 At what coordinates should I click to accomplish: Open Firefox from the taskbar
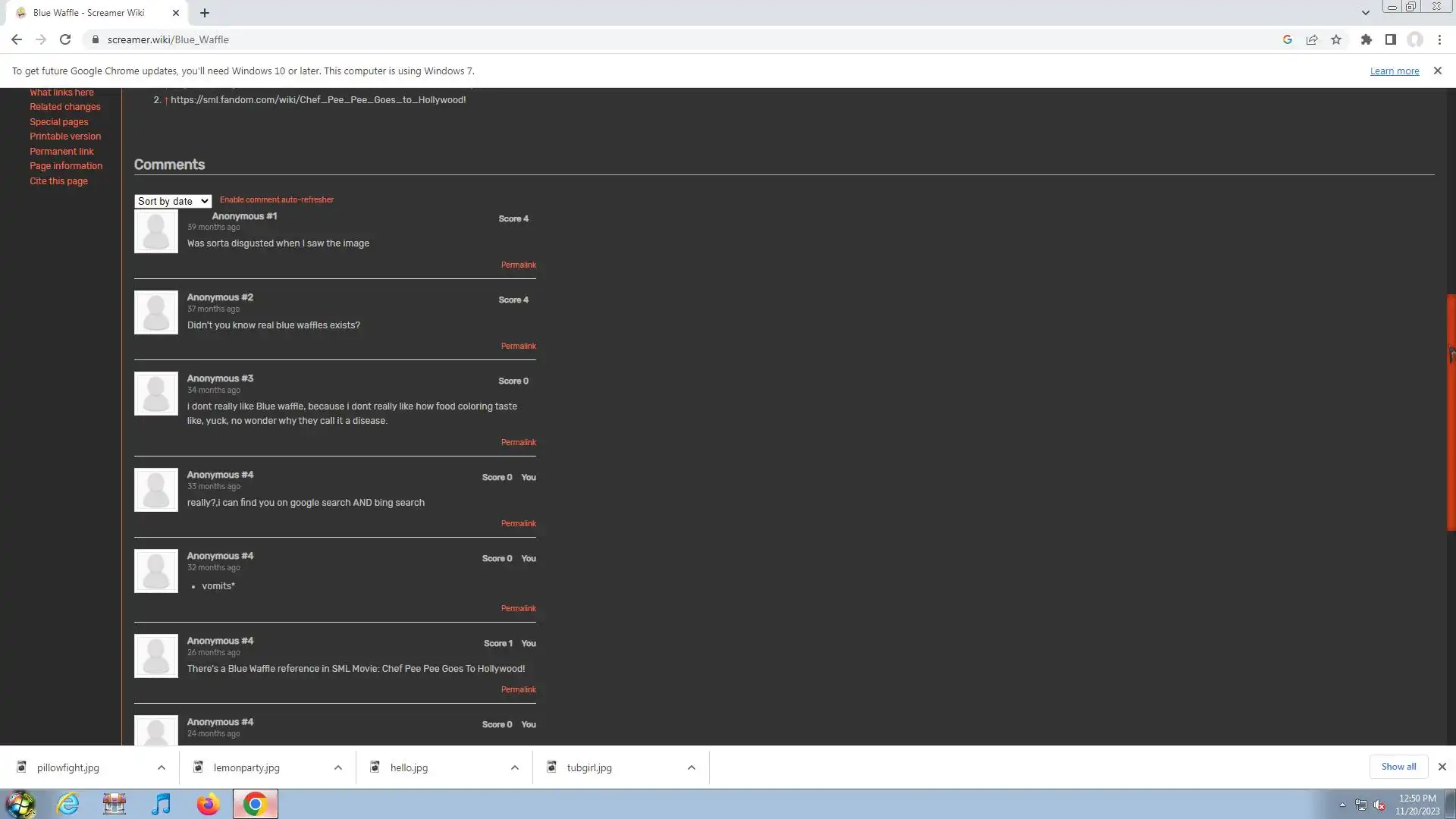pos(208,804)
